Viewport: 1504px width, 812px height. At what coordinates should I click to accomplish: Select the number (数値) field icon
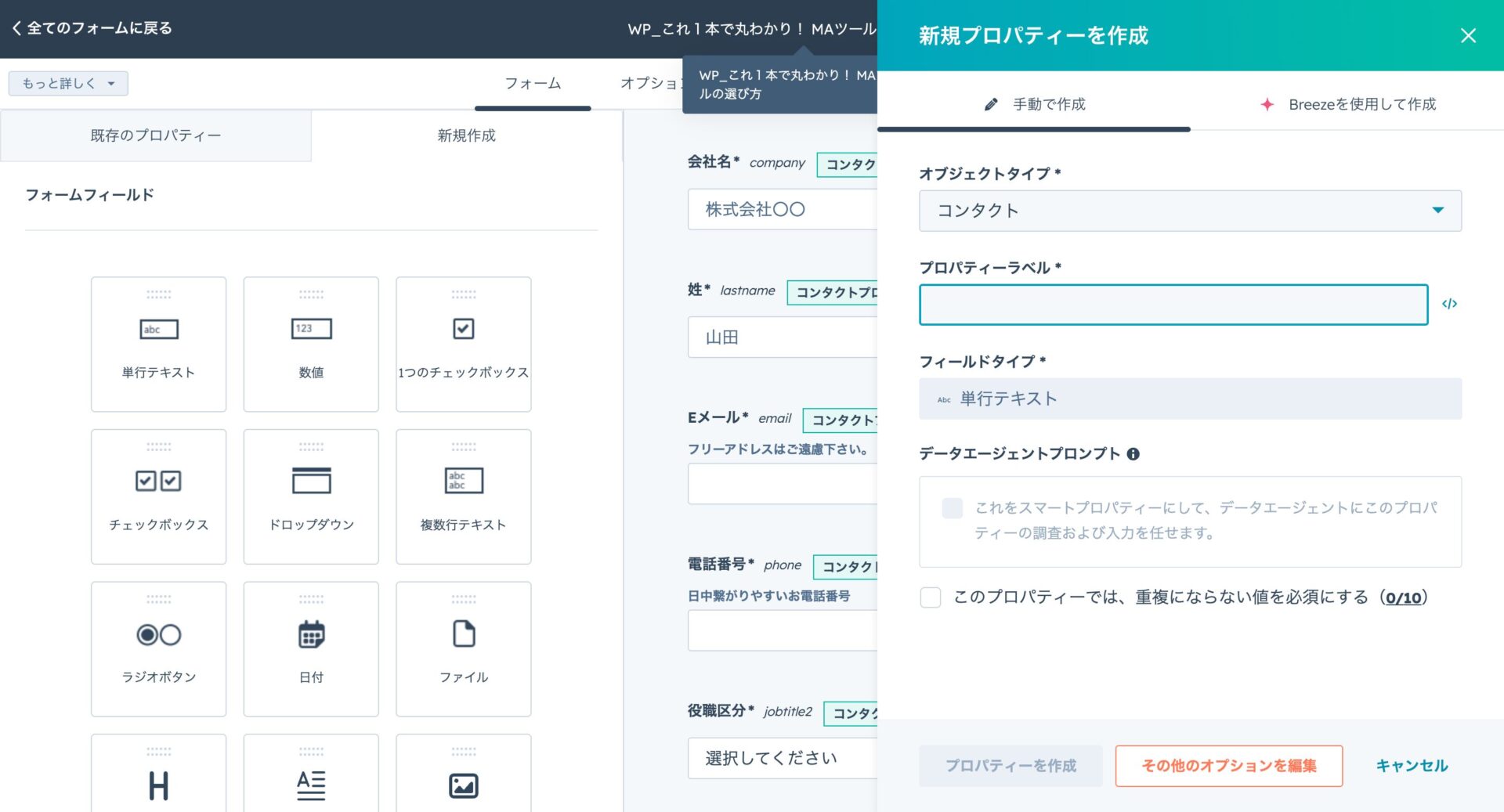311,329
